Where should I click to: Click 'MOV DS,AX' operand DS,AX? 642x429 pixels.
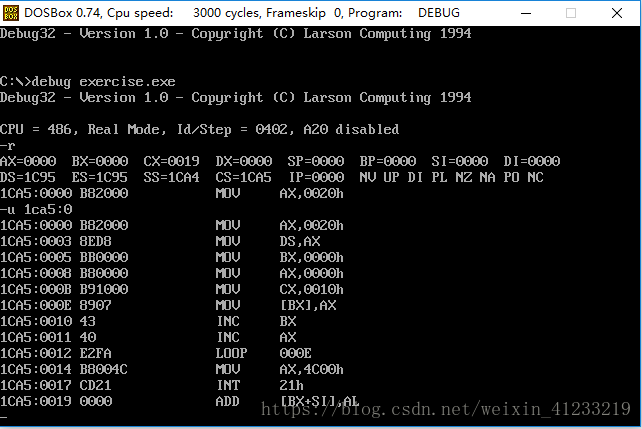coord(300,241)
